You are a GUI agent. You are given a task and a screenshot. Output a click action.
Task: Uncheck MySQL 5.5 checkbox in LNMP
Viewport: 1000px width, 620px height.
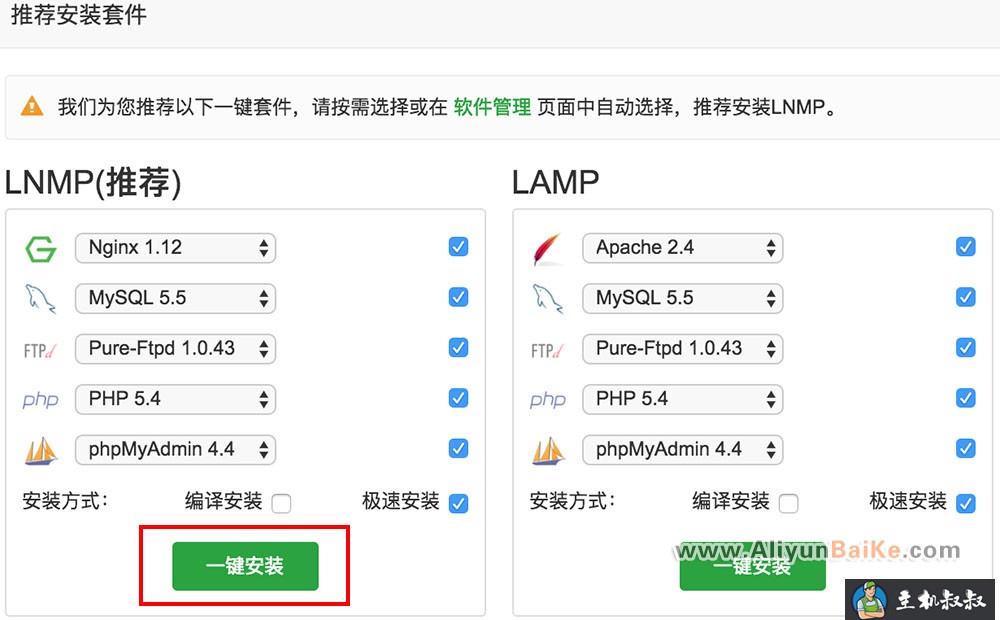pyautogui.click(x=459, y=297)
